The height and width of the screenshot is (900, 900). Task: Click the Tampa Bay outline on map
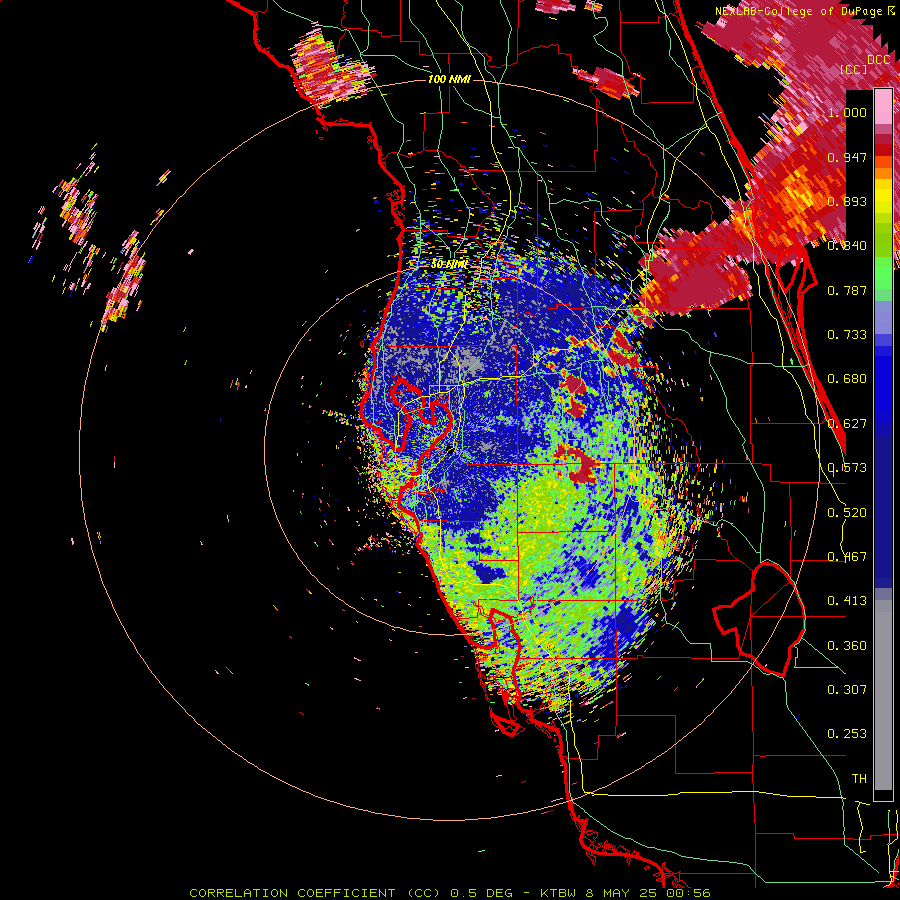click(x=420, y=416)
